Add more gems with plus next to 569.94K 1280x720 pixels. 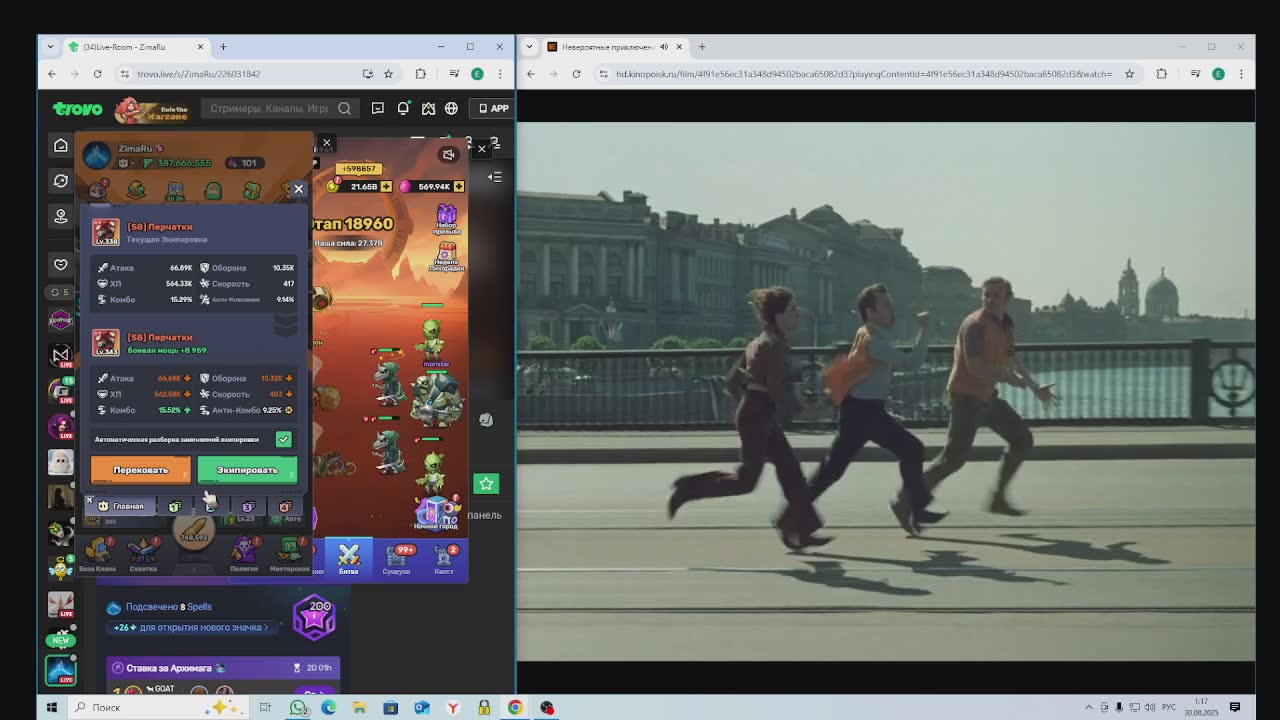pyautogui.click(x=459, y=186)
